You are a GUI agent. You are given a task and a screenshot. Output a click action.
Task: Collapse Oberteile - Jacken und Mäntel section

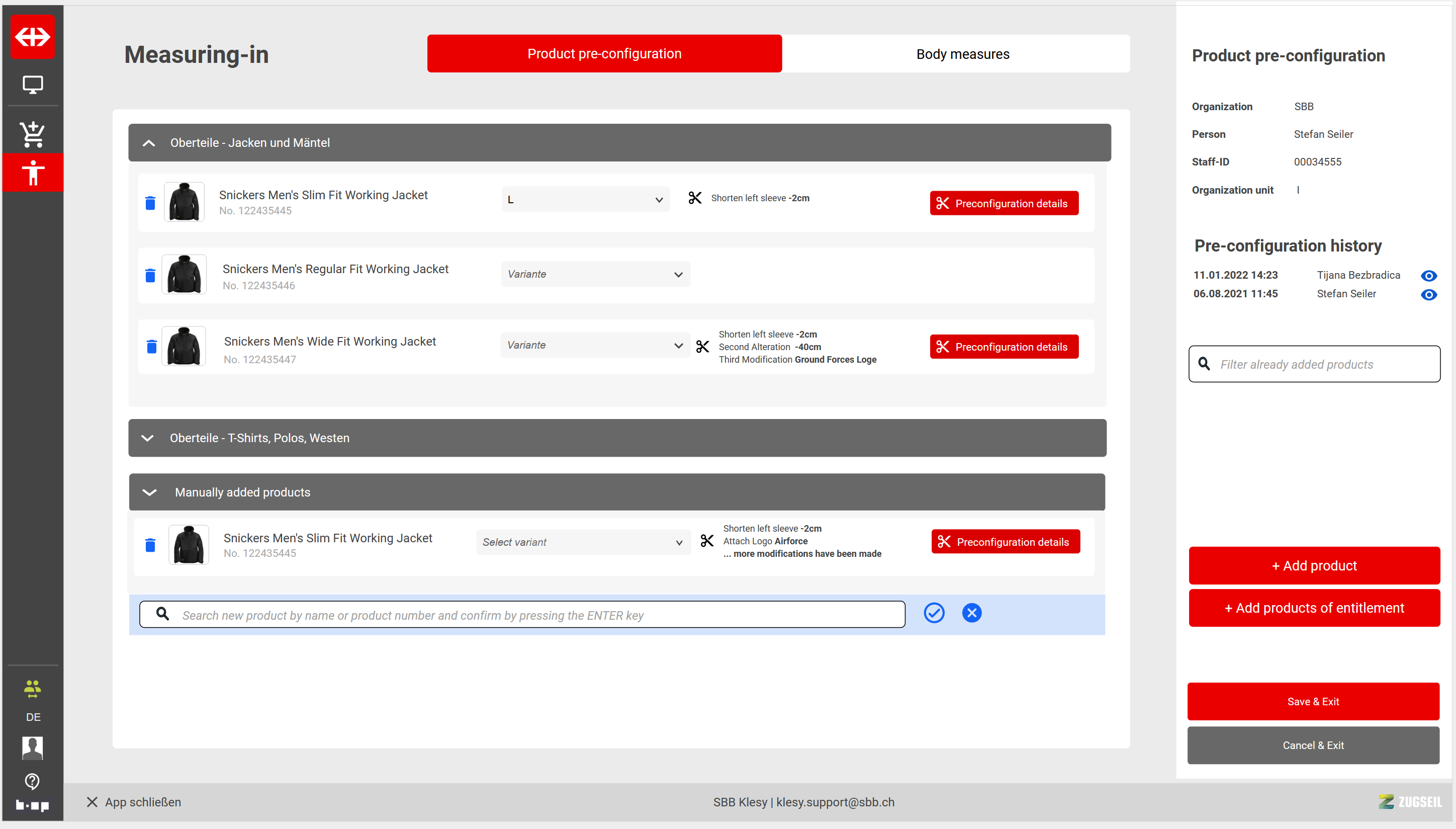point(149,143)
